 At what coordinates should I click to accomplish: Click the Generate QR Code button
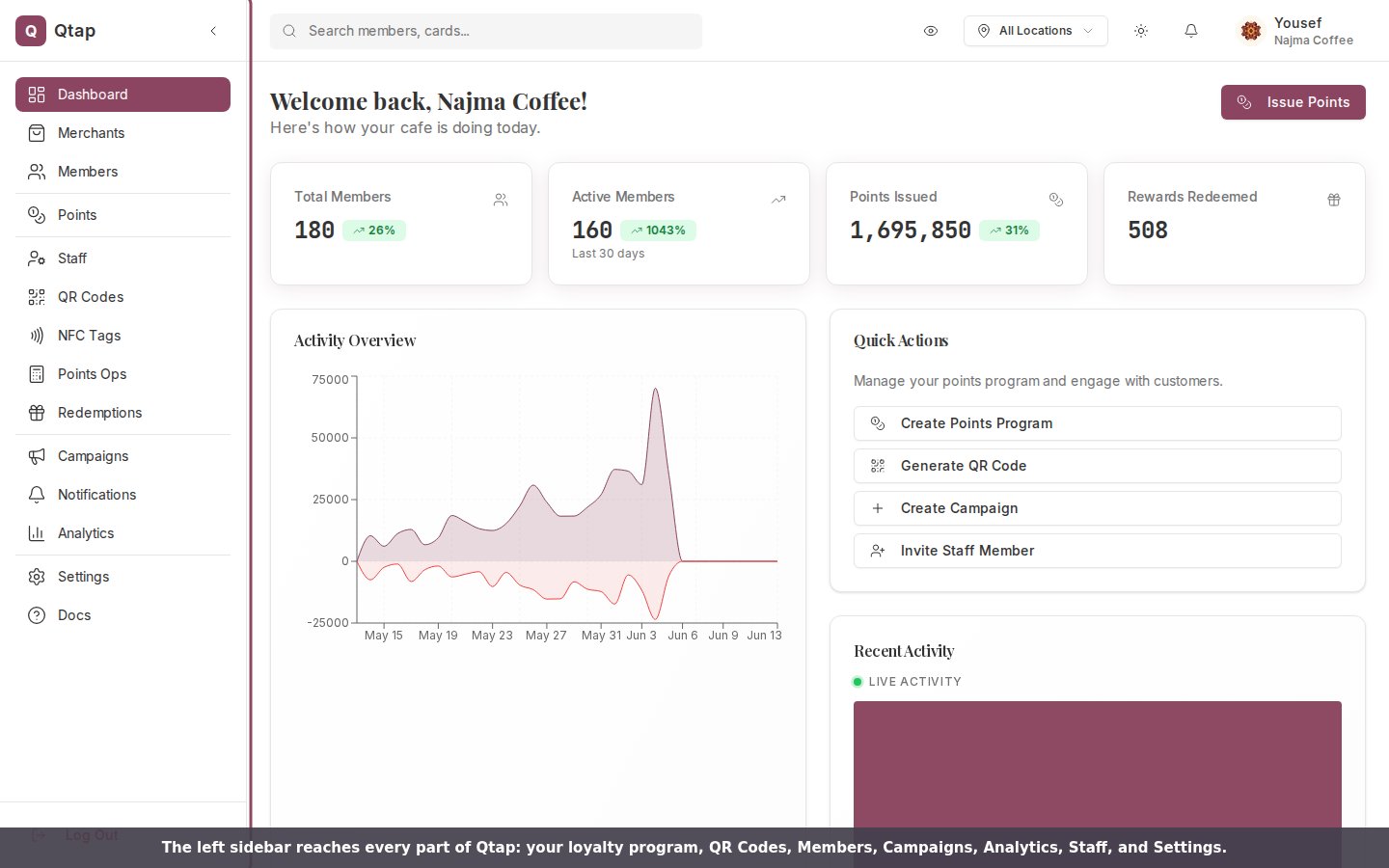coord(1098,466)
